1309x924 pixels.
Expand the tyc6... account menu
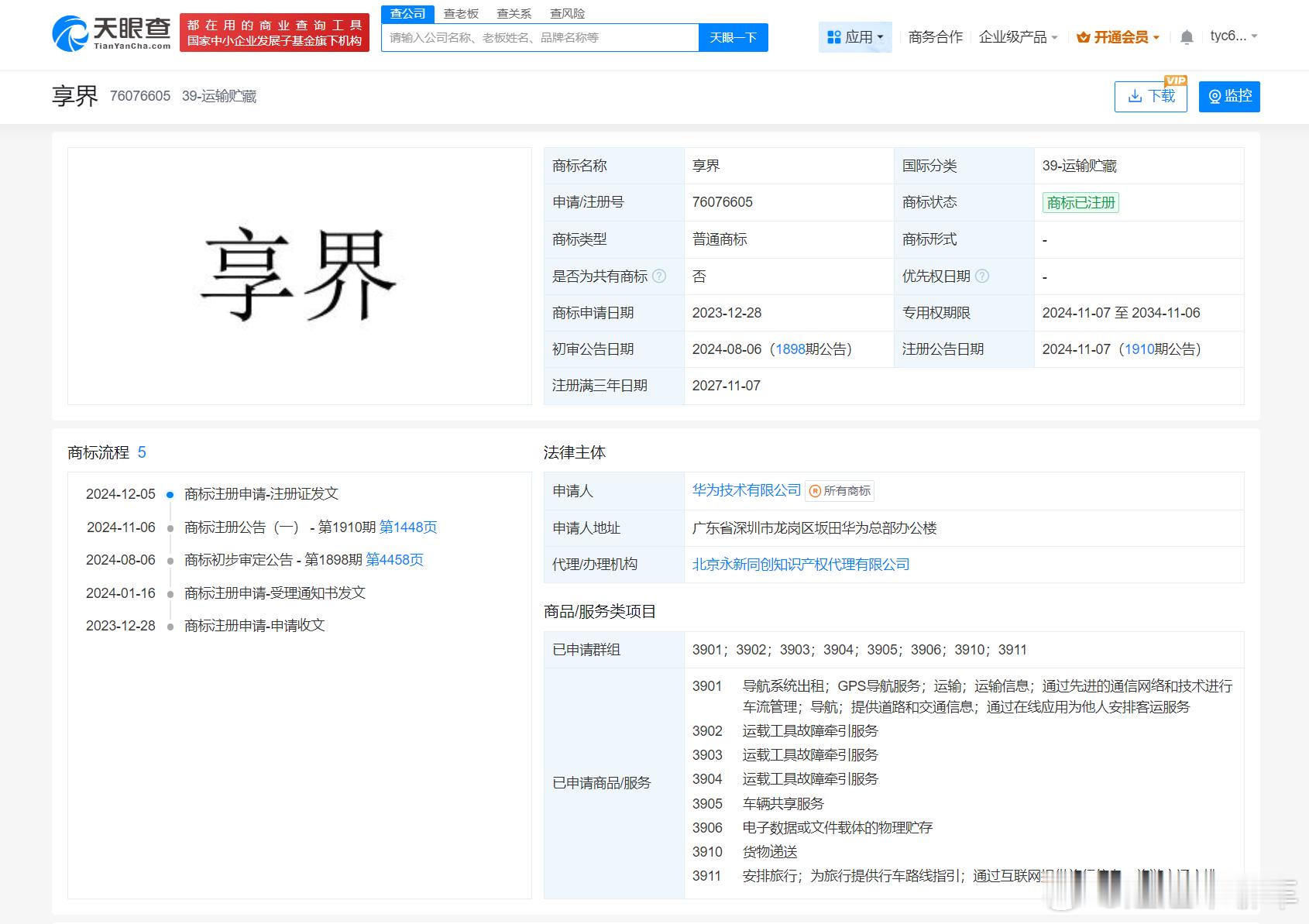1233,36
